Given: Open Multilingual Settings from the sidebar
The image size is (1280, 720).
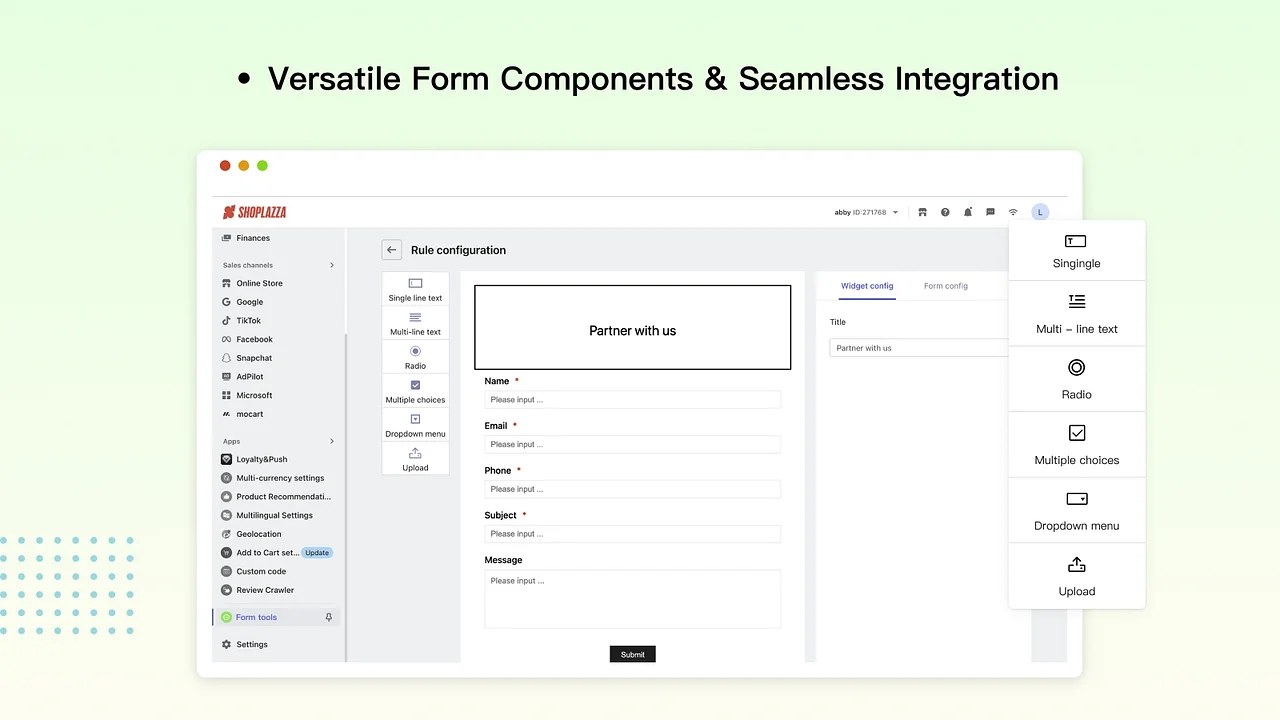Looking at the screenshot, I should click(x=275, y=515).
